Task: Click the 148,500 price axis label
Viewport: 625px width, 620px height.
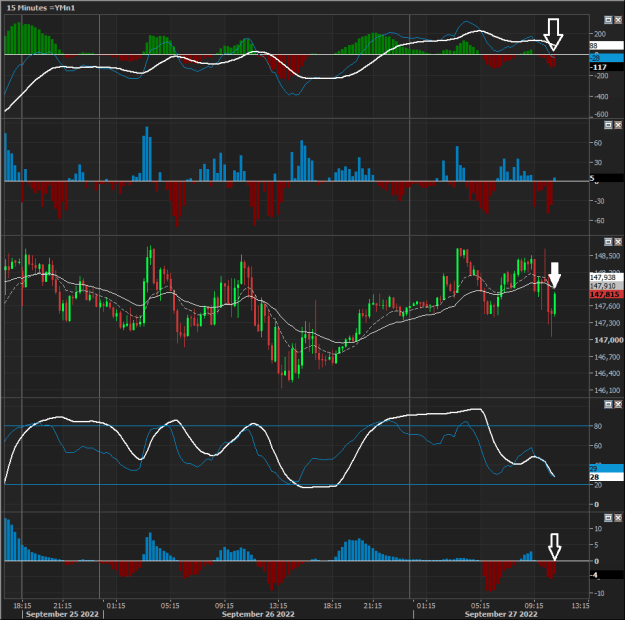Action: click(x=607, y=256)
